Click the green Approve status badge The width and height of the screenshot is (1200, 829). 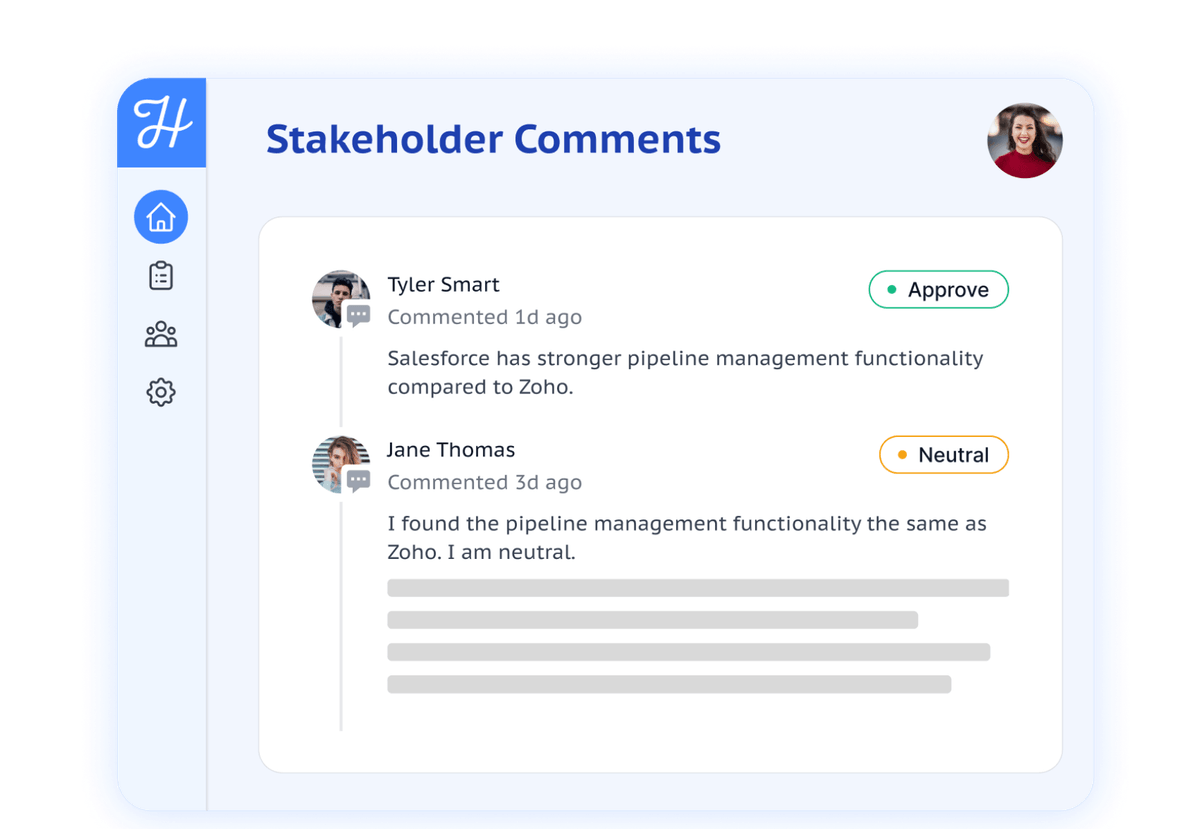point(938,290)
